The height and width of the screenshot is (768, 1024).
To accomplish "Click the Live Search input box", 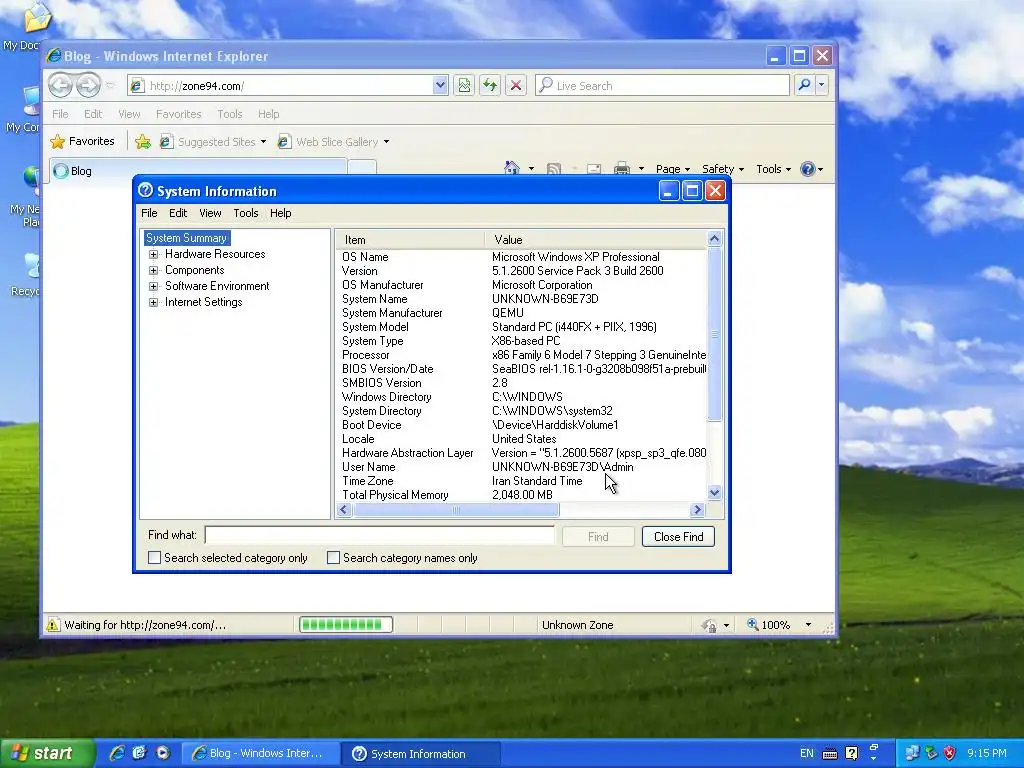I will [662, 86].
